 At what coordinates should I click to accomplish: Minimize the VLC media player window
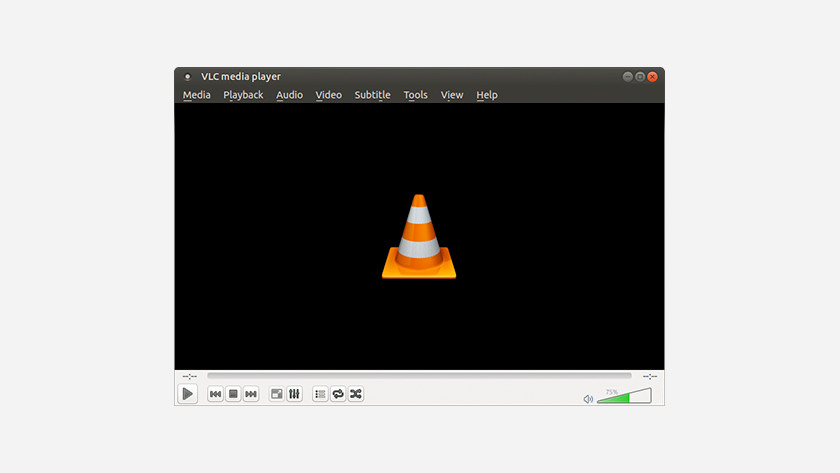(x=627, y=77)
